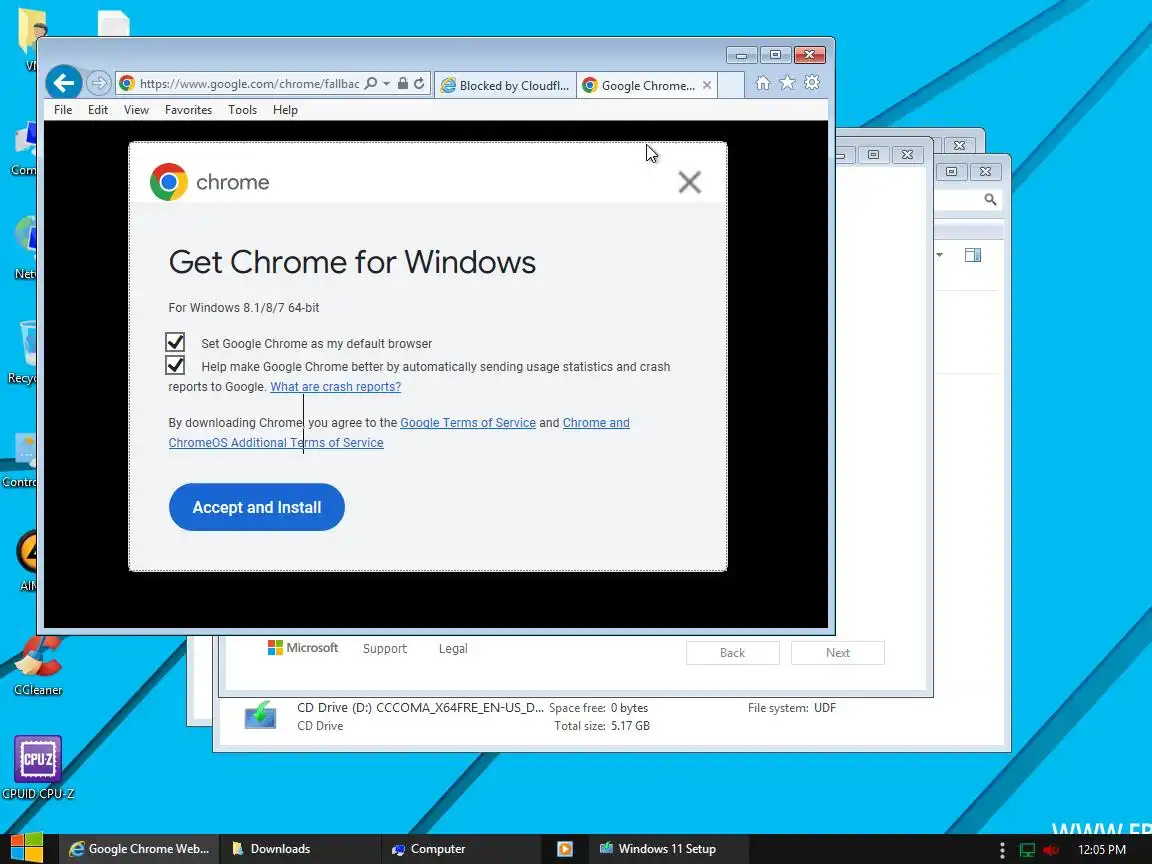Image resolution: width=1152 pixels, height=864 pixels.
Task: Click the forward navigation arrow in browser
Action: coord(98,83)
